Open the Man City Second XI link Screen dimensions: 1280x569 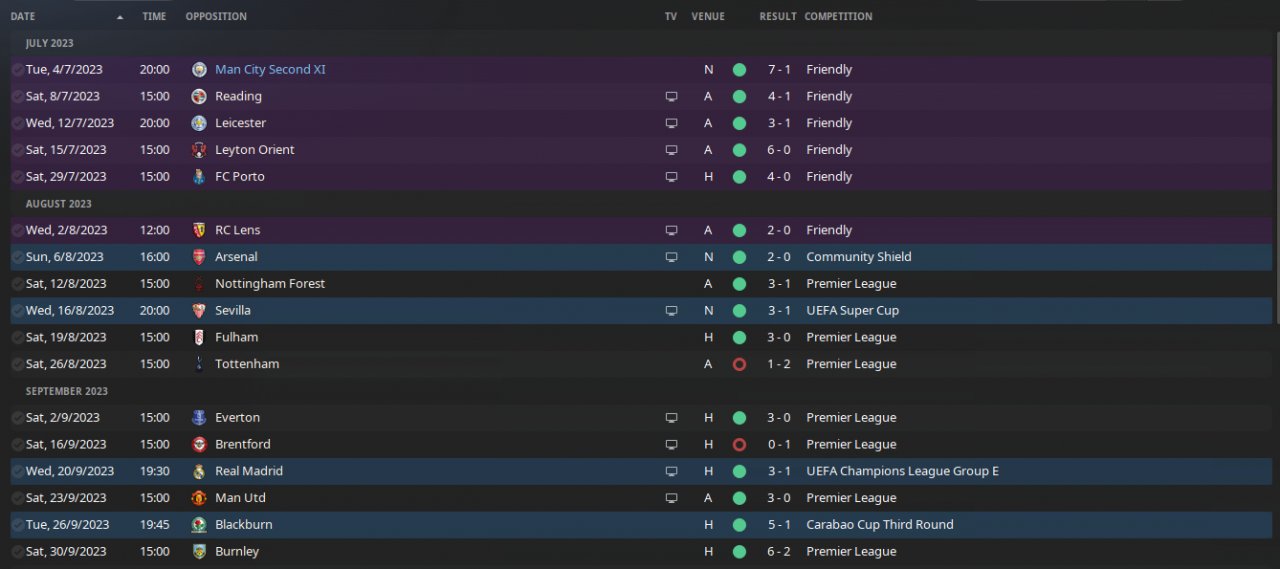coord(270,70)
